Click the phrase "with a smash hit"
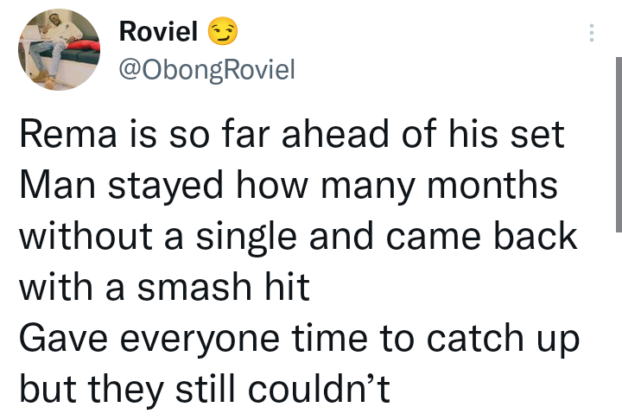This screenshot has height=420, width=622. pos(166,289)
